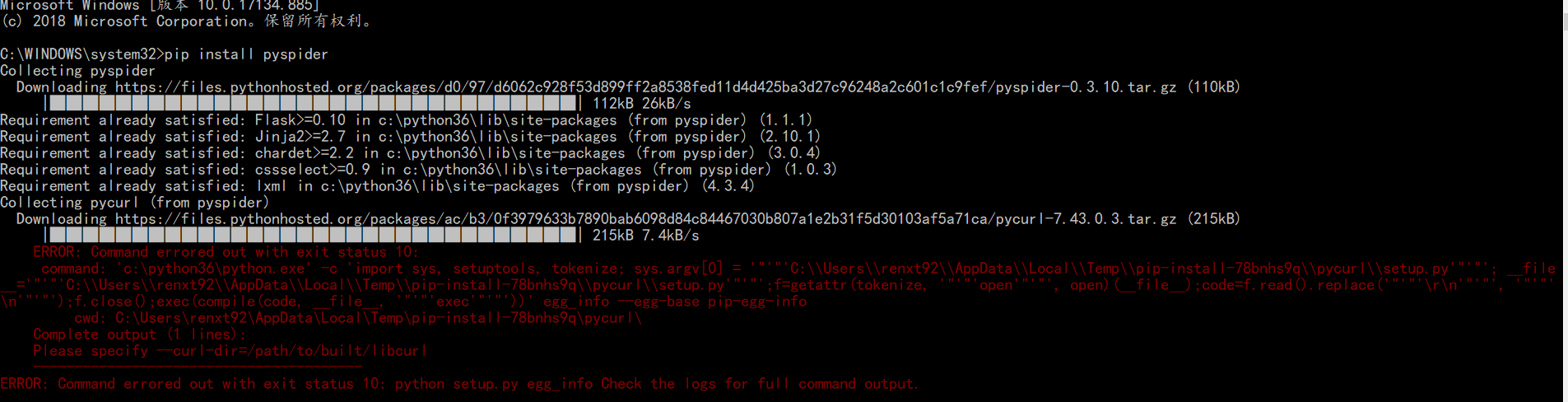Click the cwd path line in the error

tap(357, 318)
